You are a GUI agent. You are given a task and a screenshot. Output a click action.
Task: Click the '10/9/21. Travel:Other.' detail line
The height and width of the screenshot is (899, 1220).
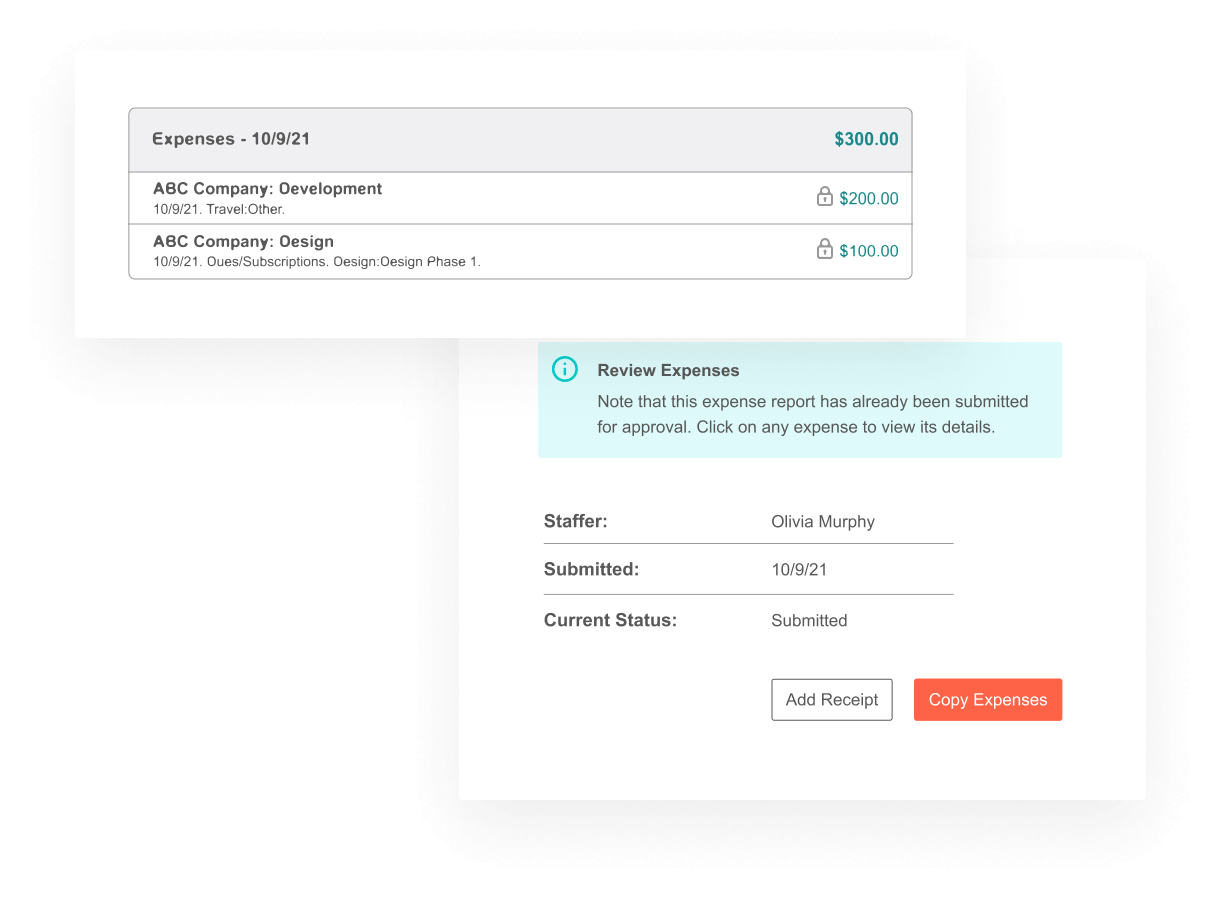(x=219, y=210)
